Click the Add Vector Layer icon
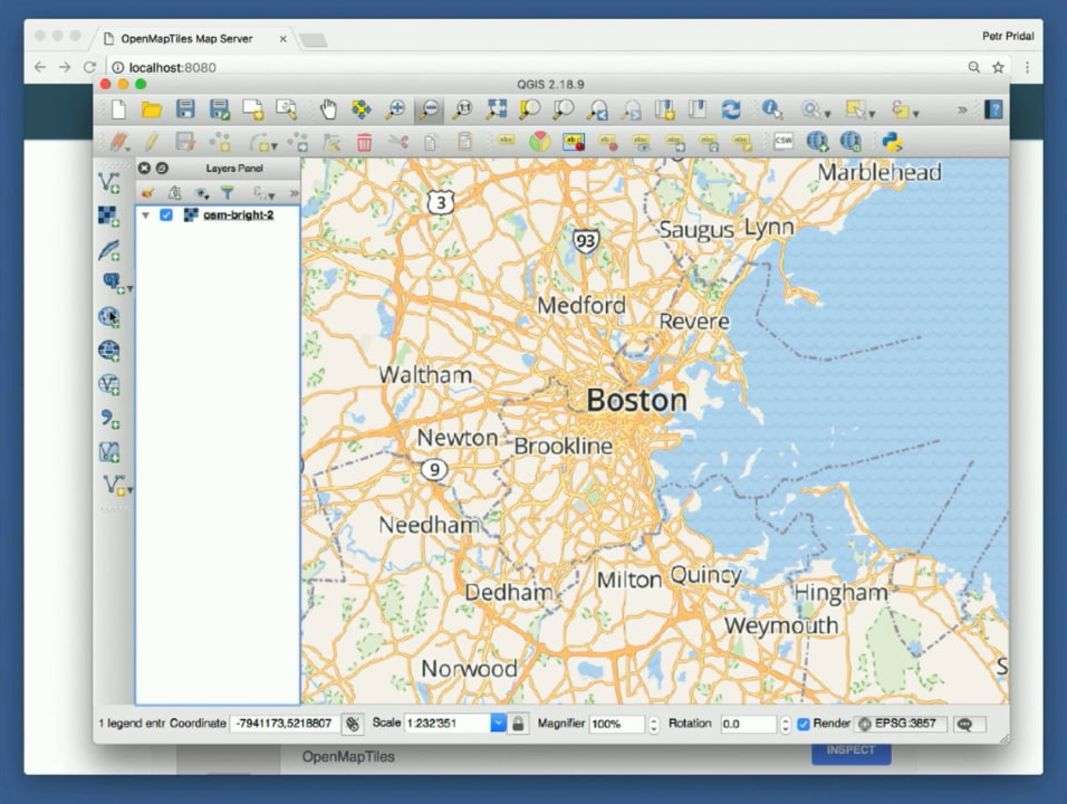This screenshot has width=1067, height=804. point(109,183)
